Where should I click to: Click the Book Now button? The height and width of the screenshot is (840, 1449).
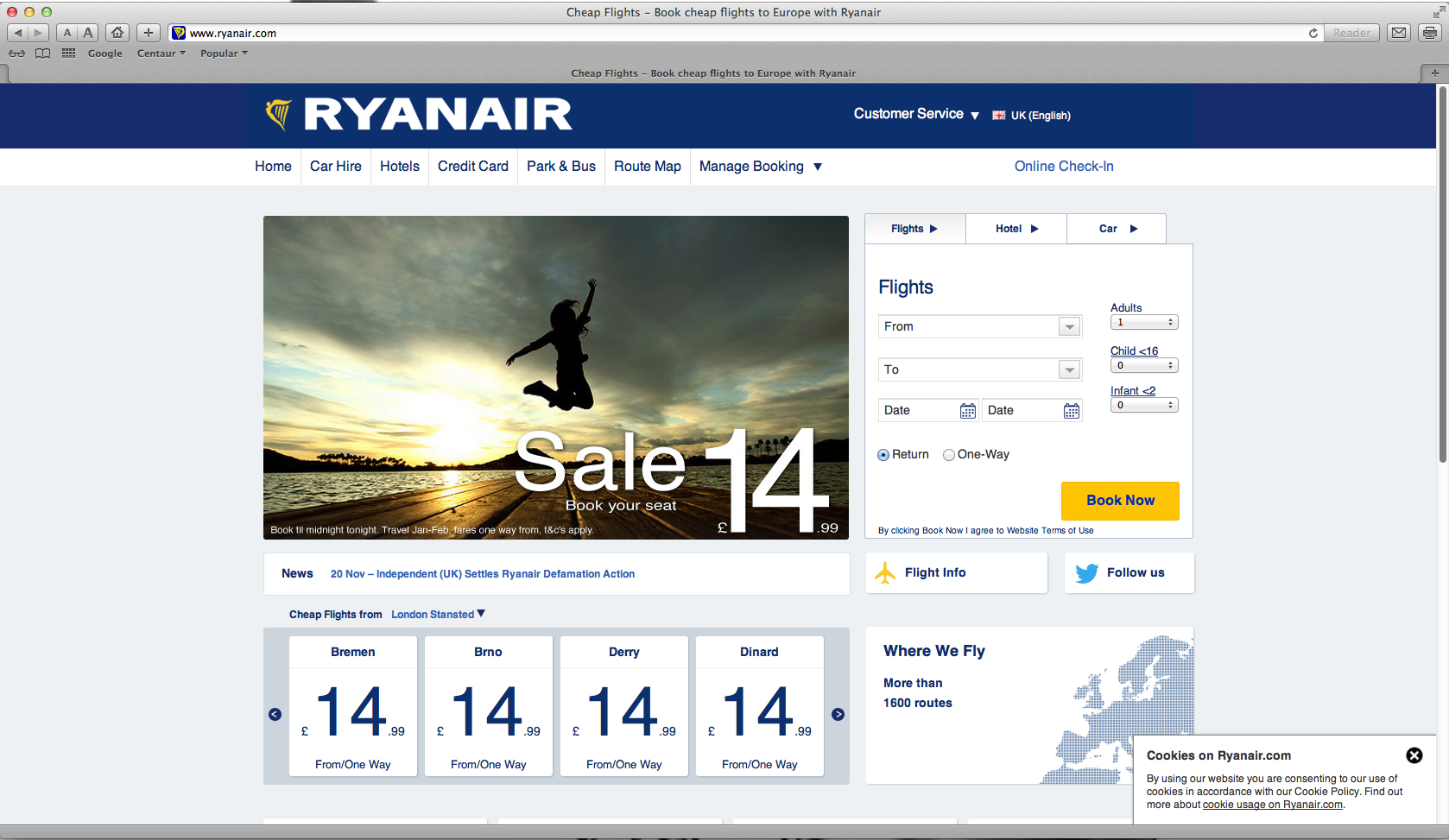point(1120,501)
